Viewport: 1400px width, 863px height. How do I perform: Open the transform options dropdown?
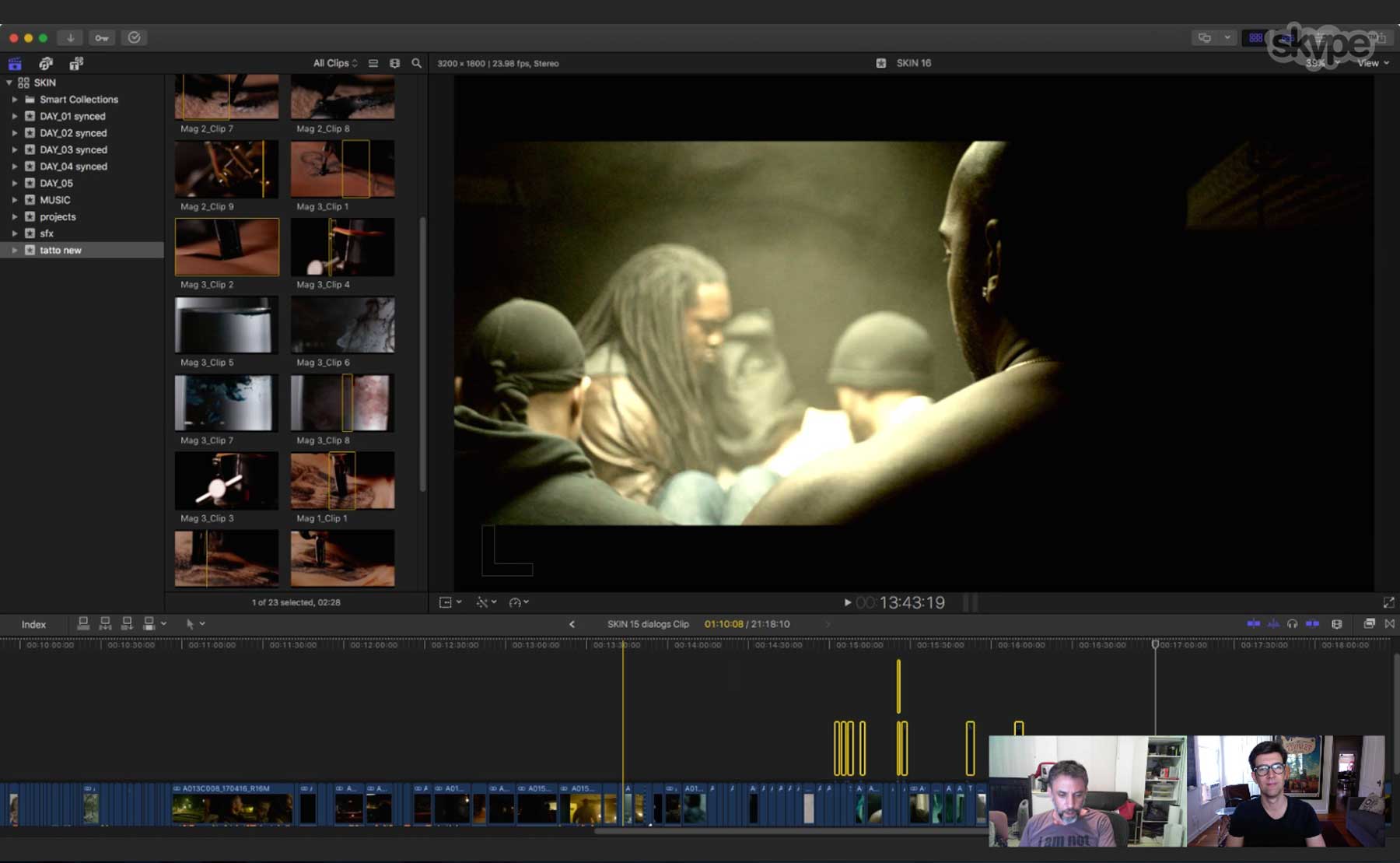[450, 602]
